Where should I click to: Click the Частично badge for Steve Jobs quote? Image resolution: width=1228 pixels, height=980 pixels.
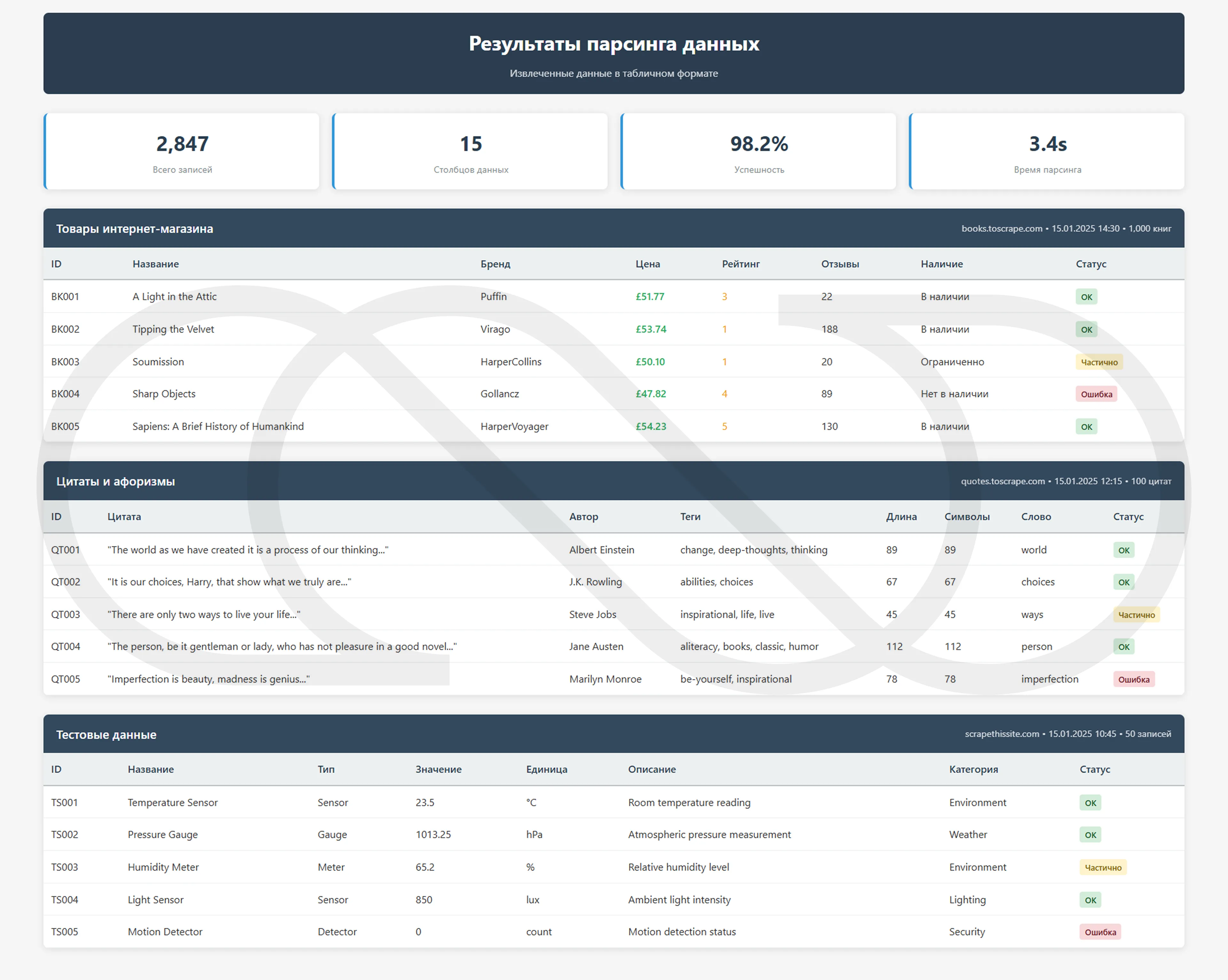click(x=1136, y=615)
